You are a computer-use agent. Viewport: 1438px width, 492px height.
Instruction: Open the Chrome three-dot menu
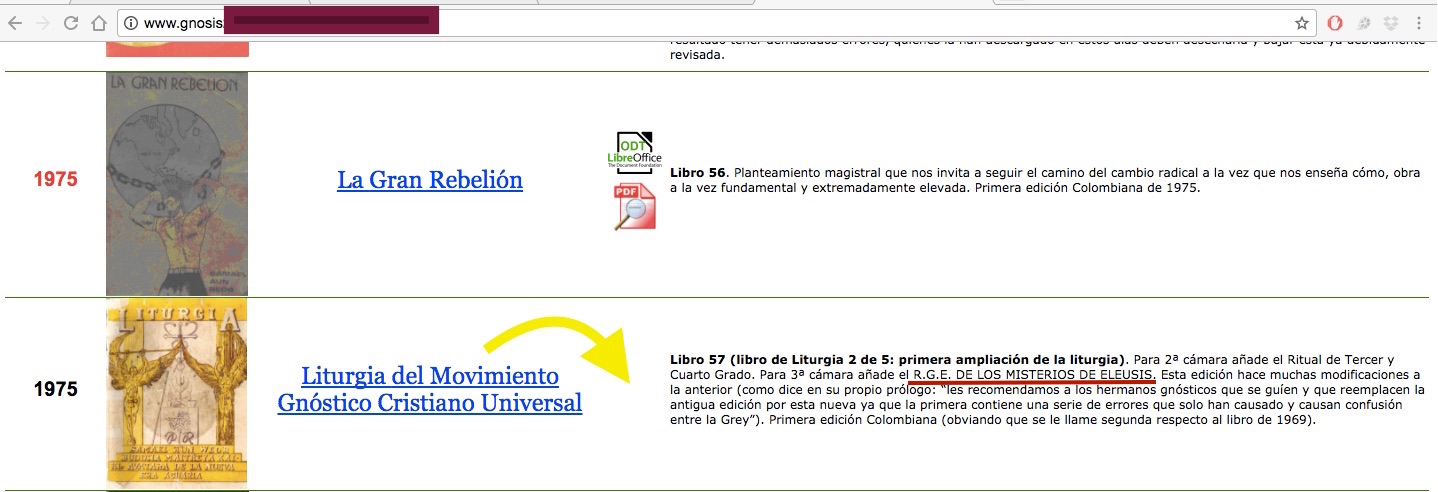[x=1419, y=23]
